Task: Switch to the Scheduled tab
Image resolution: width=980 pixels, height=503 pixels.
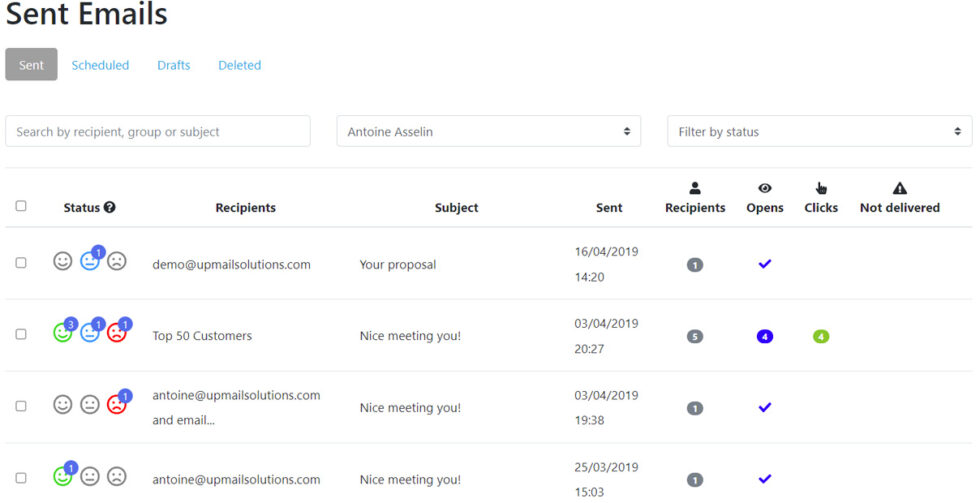Action: click(100, 65)
